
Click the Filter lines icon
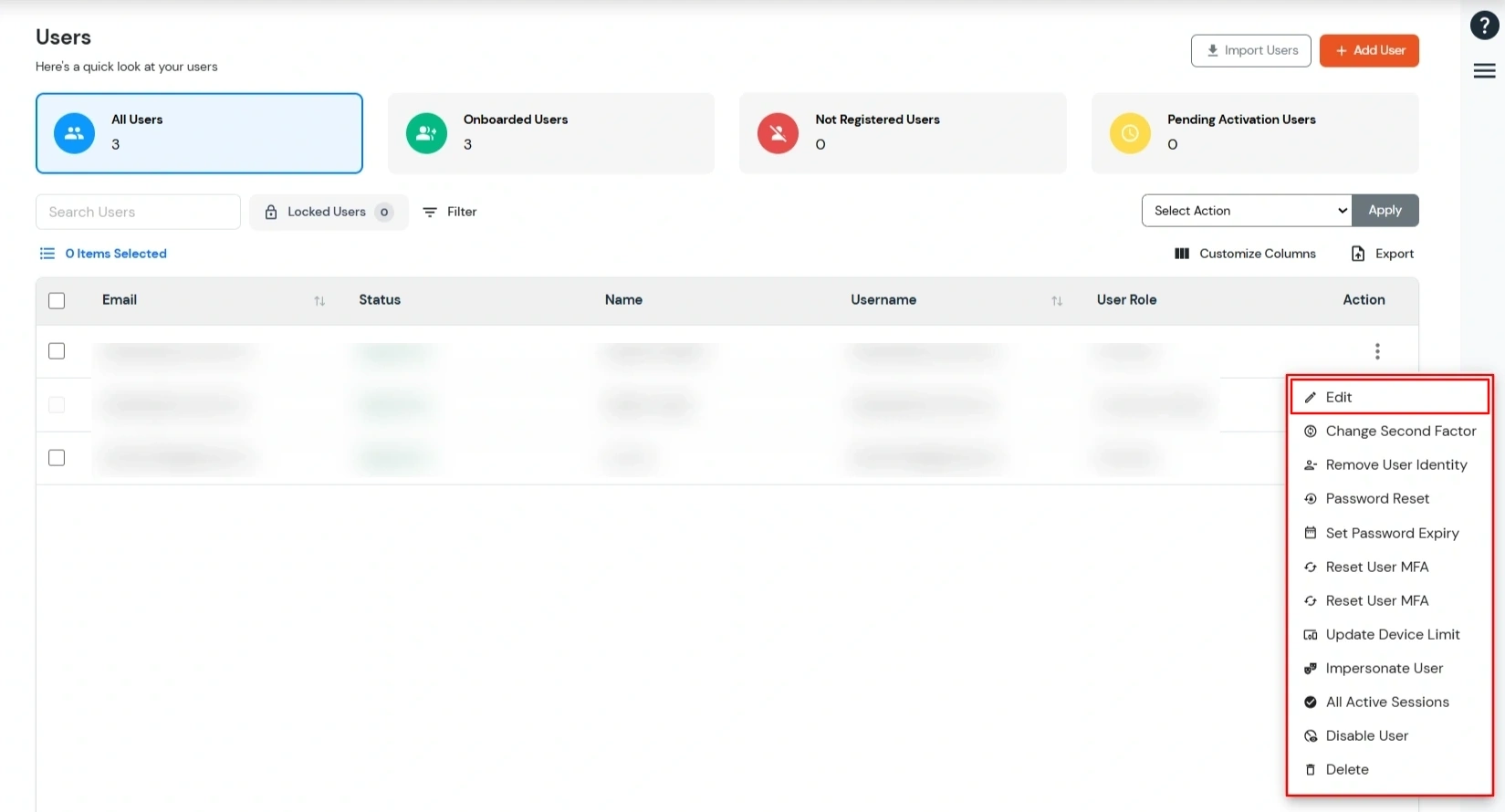pos(430,212)
